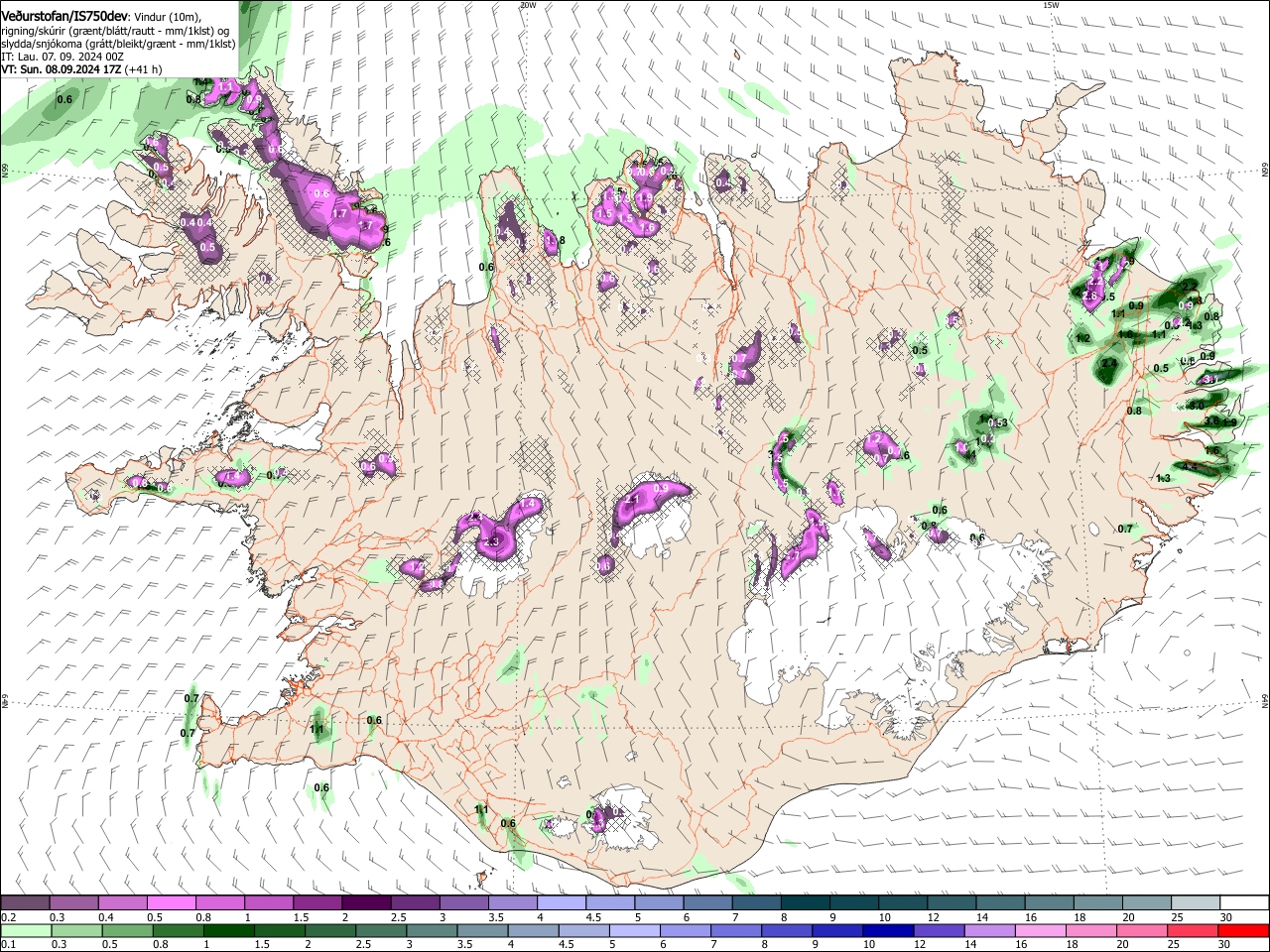Select the bottom legend swatch starting at 6

[687, 931]
